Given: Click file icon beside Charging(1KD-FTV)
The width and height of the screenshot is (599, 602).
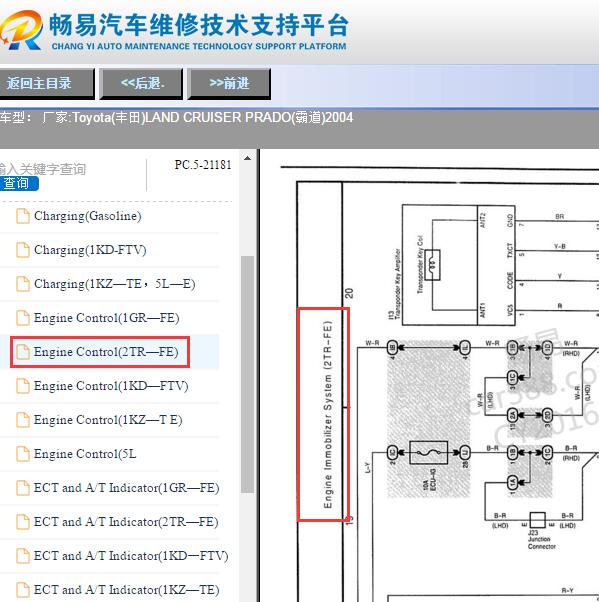Looking at the screenshot, I should click(x=23, y=250).
